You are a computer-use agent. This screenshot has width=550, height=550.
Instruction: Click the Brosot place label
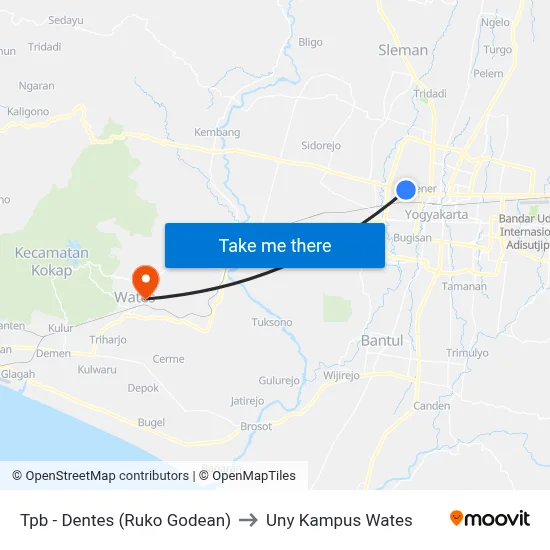(x=256, y=427)
